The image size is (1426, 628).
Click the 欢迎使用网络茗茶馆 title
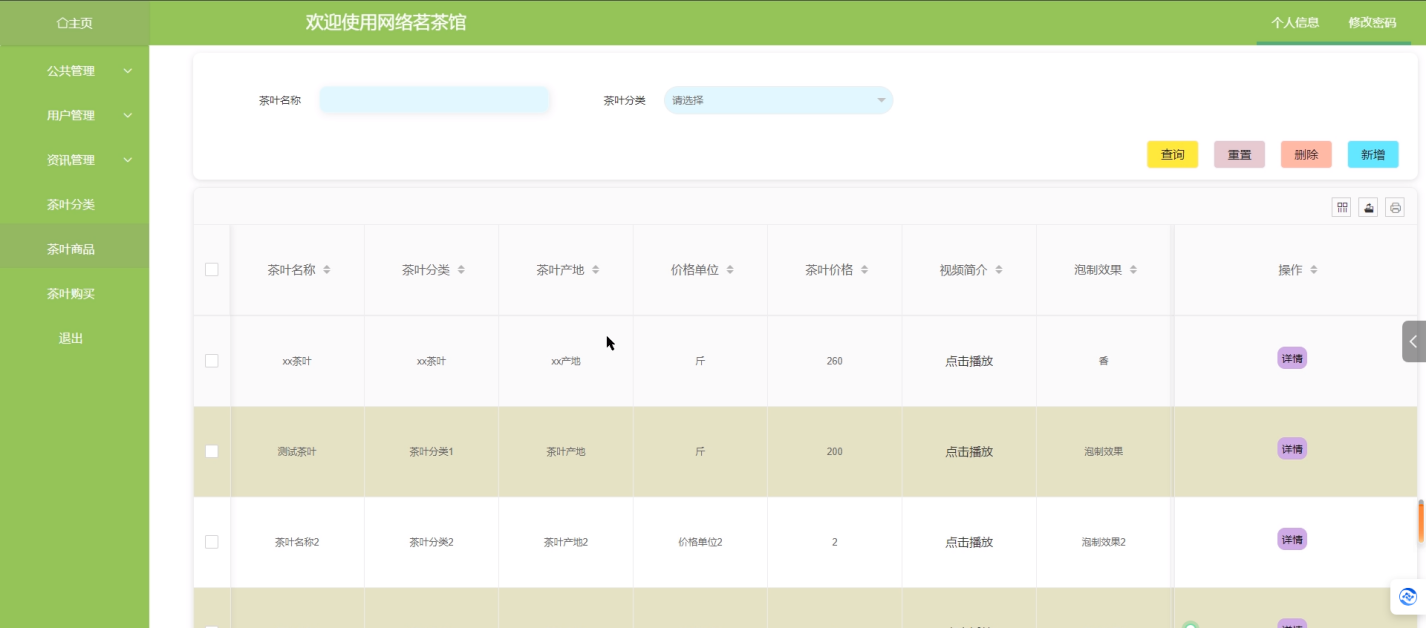click(x=386, y=22)
